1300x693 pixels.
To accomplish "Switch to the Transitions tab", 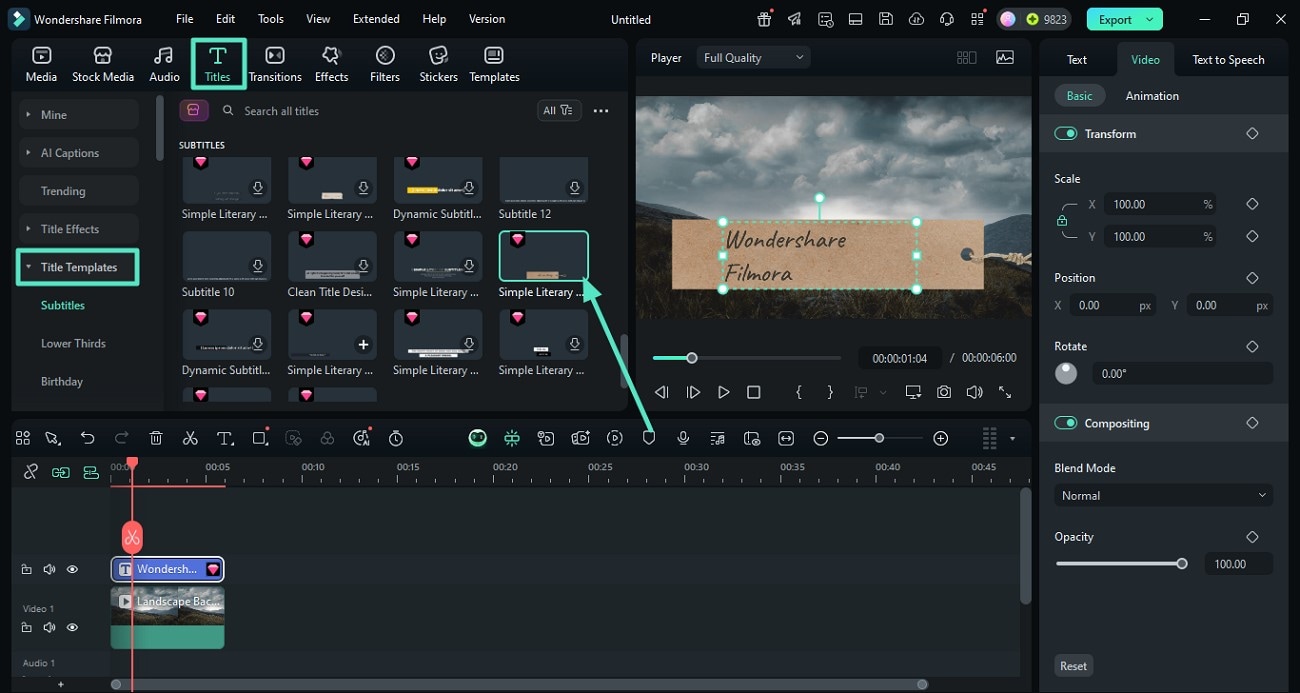I will pos(275,64).
